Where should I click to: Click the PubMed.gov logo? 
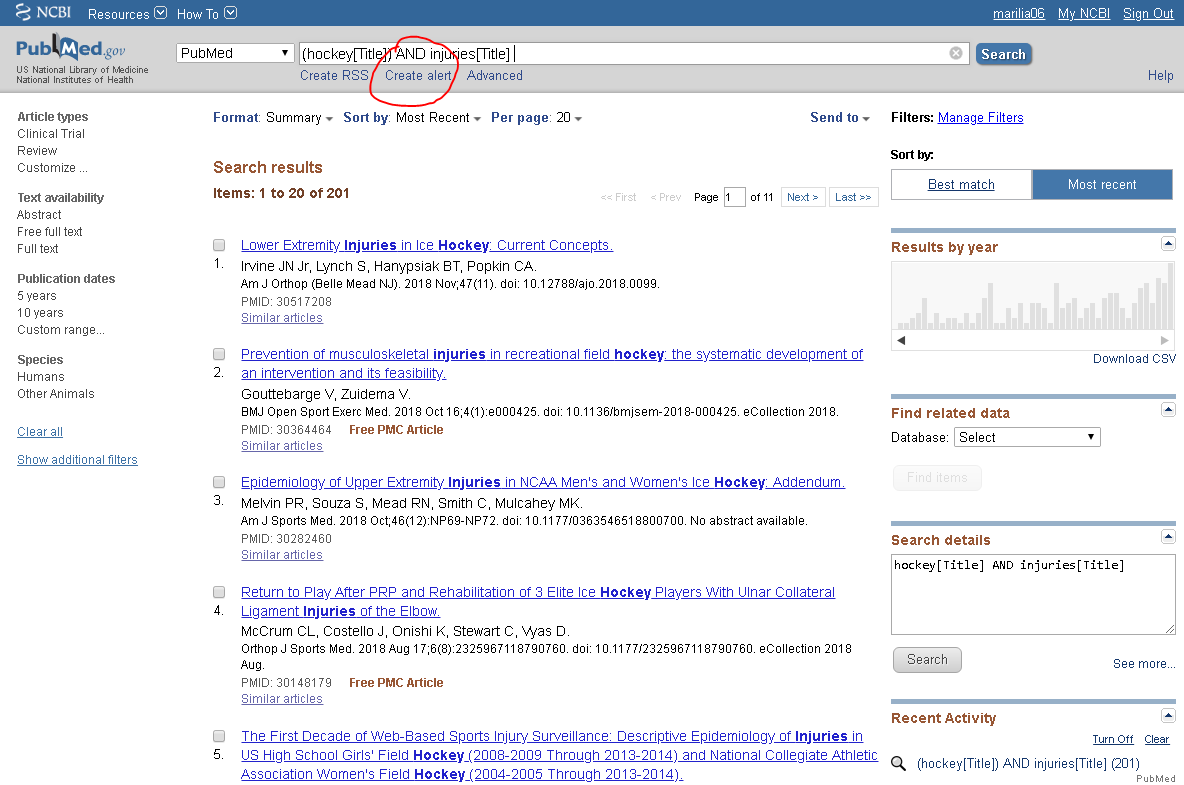pos(71,49)
